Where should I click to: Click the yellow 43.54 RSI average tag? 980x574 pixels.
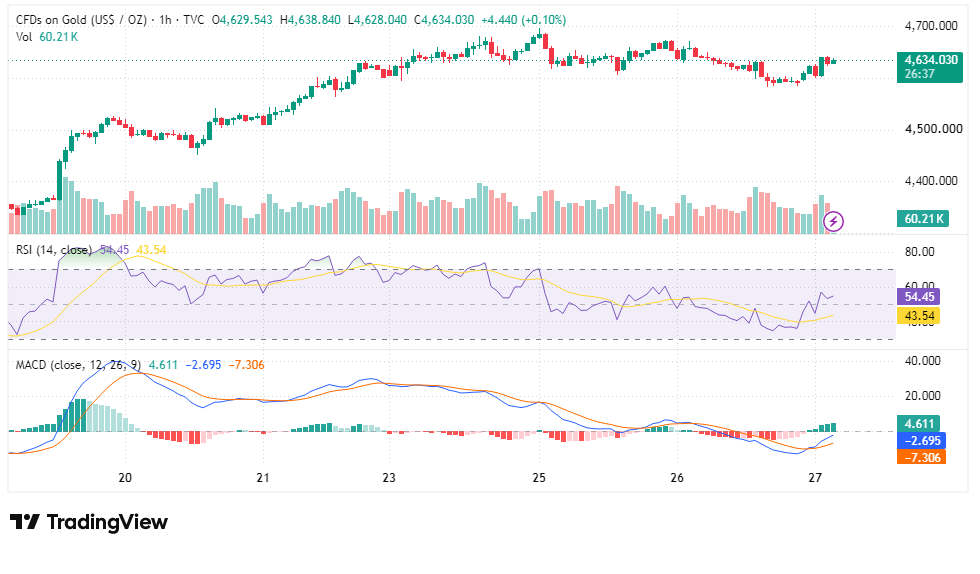(x=919, y=316)
